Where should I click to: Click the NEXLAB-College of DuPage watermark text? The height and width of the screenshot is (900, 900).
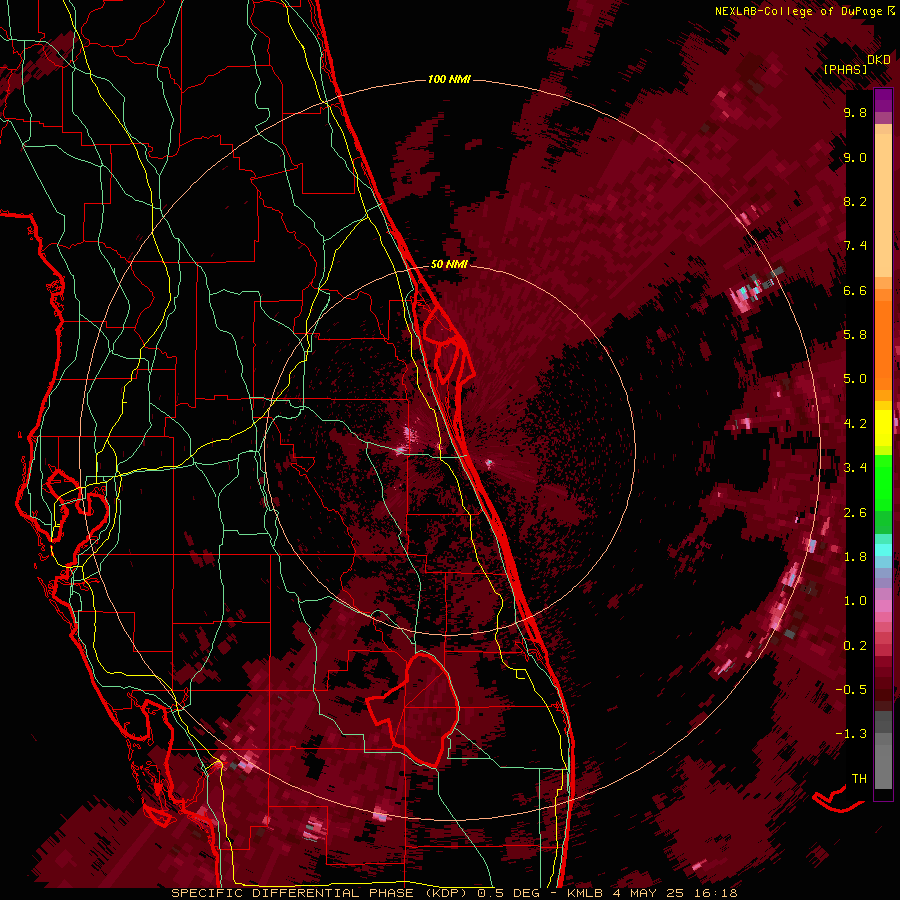pos(805,11)
